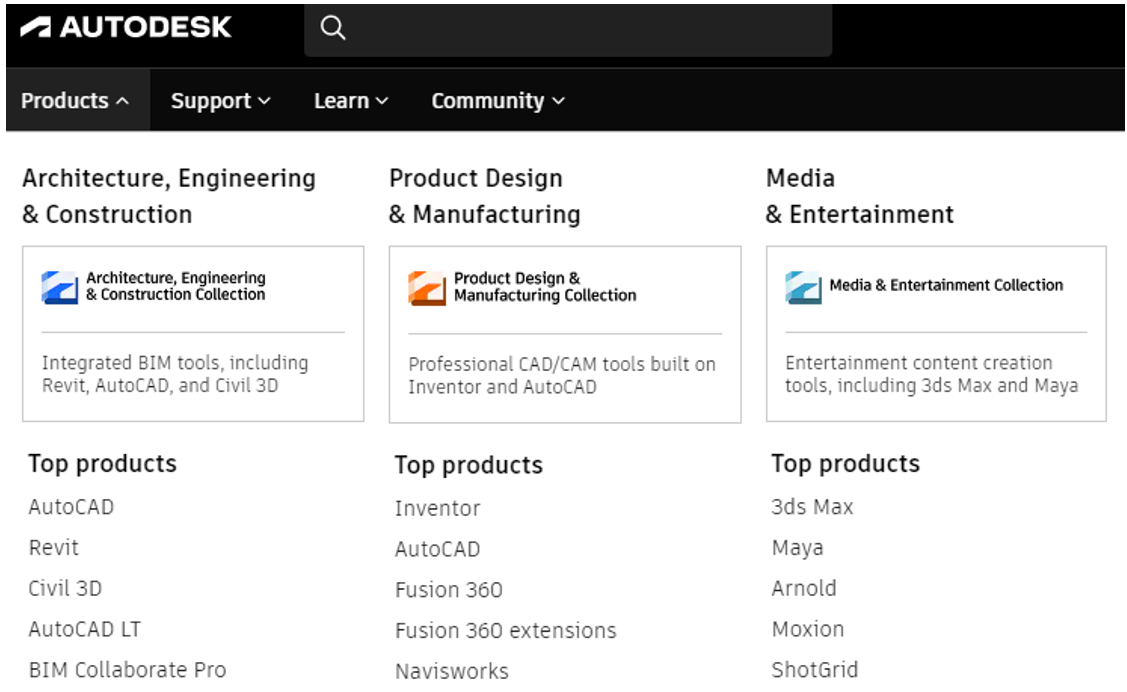Open the Community menu

coord(497,101)
